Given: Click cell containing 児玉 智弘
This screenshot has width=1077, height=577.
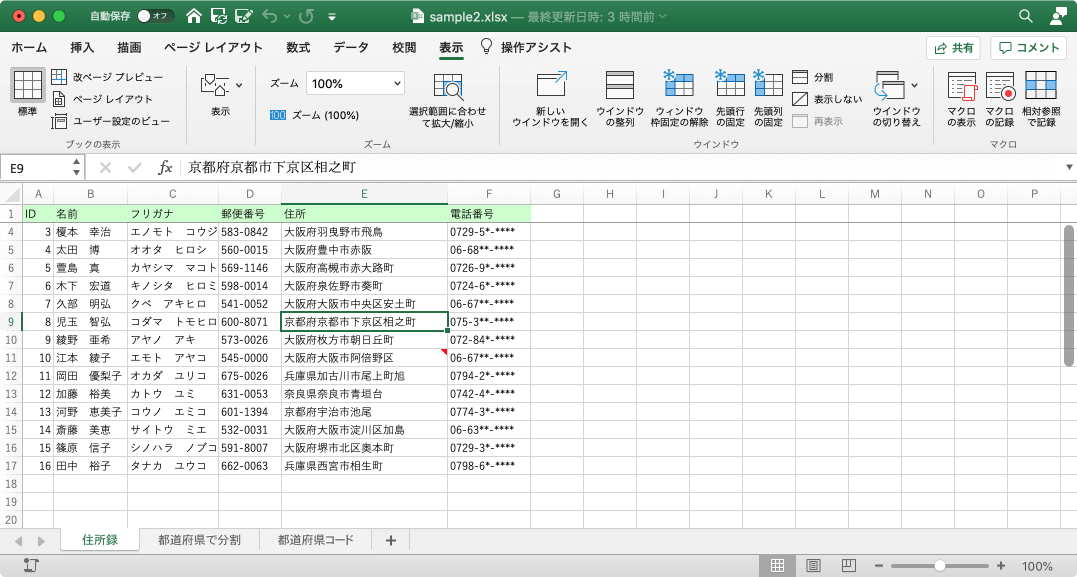Looking at the screenshot, I should tap(90, 321).
